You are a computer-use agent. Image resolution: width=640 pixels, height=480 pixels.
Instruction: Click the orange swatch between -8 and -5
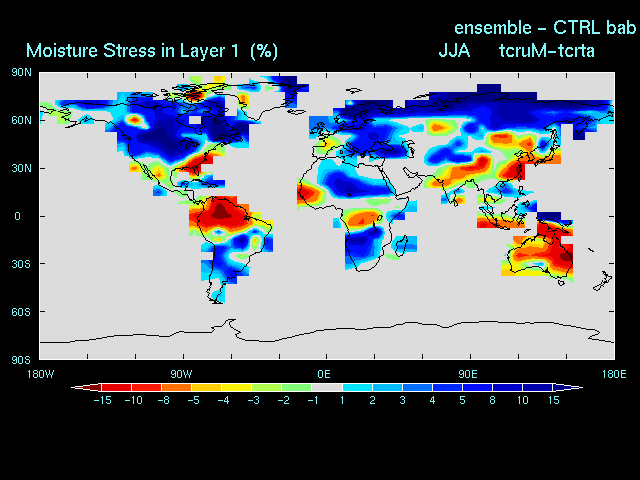(177, 387)
